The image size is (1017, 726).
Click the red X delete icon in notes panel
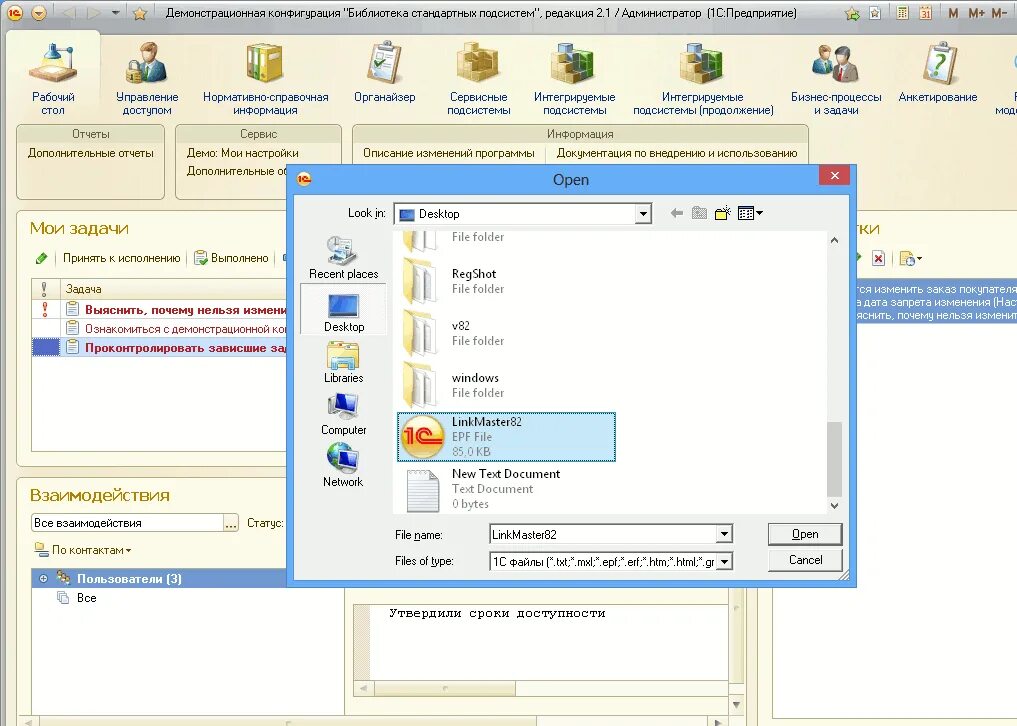tap(878, 258)
